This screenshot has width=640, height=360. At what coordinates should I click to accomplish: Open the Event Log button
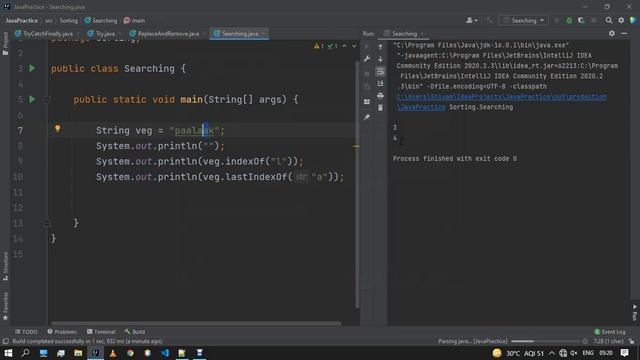[x=610, y=332]
